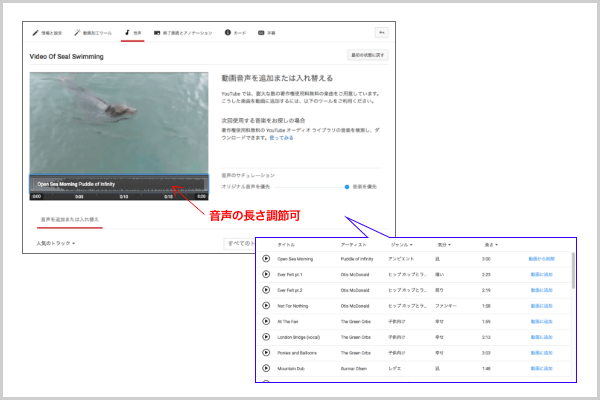Play preview of Open Sea Morning track
600x400 pixels.
(x=266, y=259)
